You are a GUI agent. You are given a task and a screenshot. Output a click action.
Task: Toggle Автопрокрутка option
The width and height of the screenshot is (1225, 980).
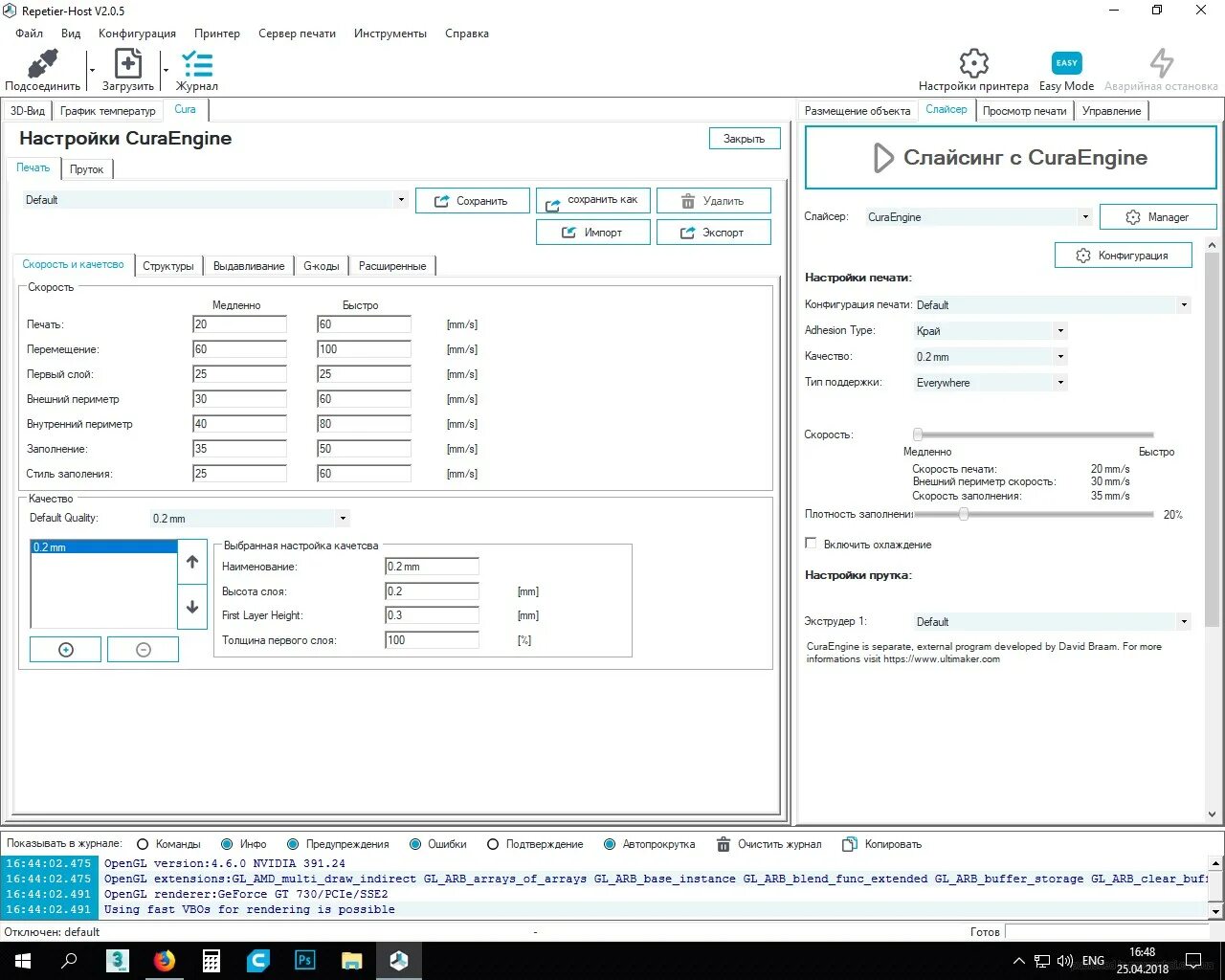610,844
